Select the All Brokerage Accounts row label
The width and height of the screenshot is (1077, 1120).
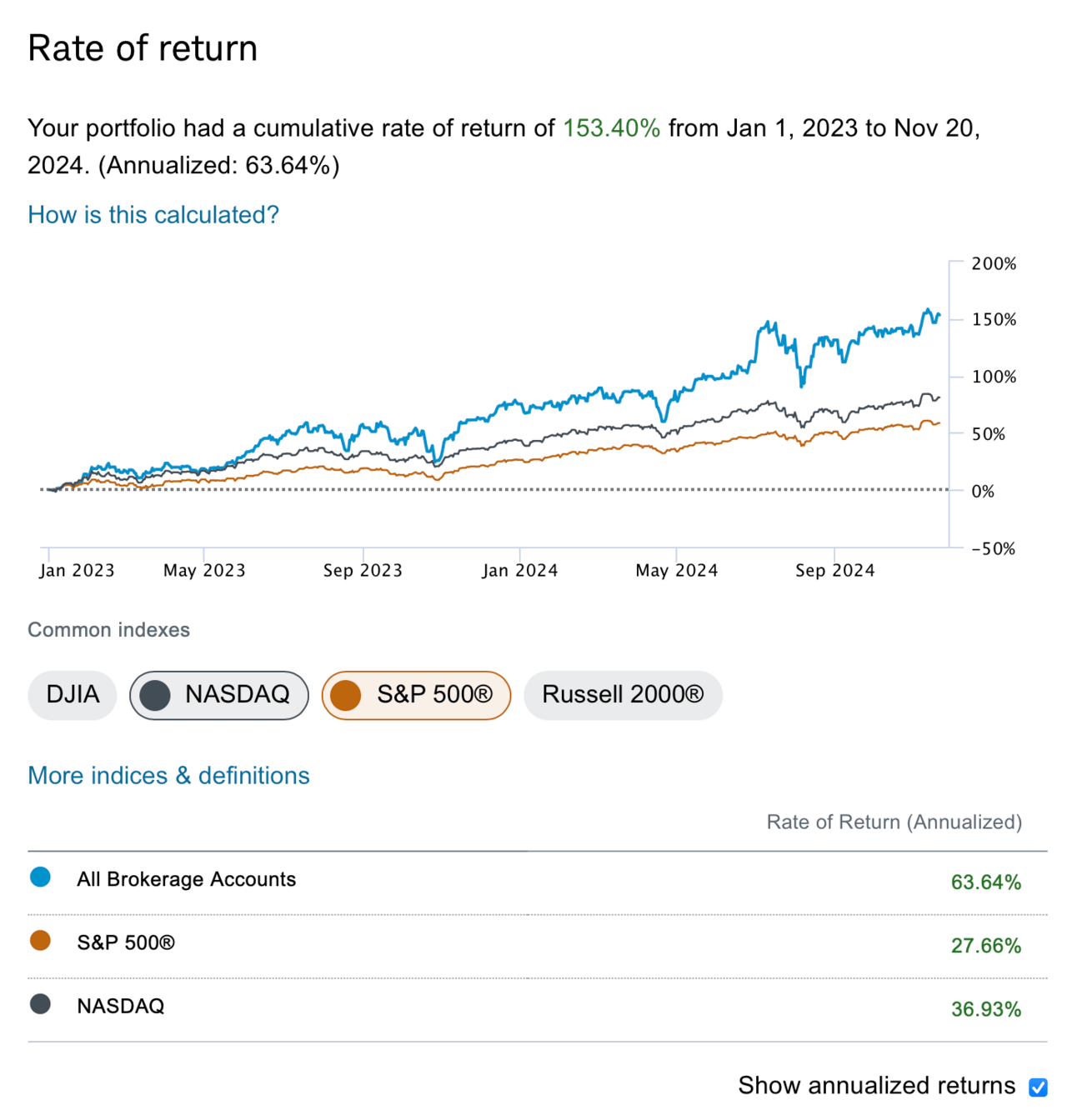pyautogui.click(x=186, y=879)
